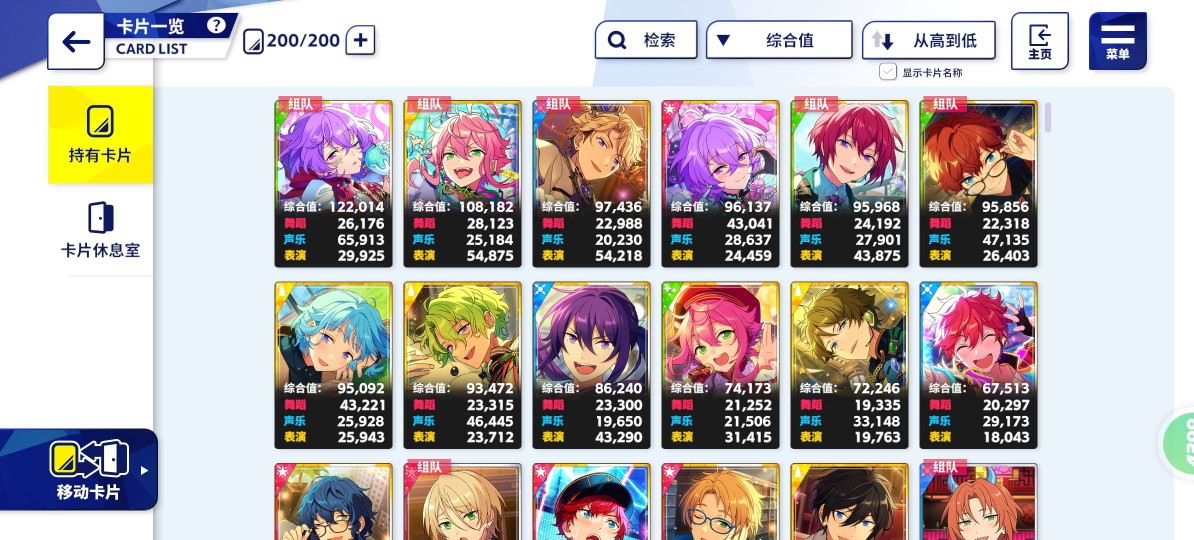Click the card list scrollbar handle

click(x=1048, y=117)
